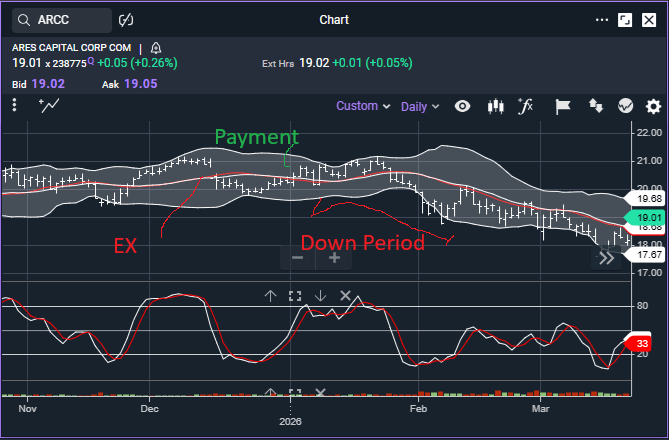Click the Mar date axis label
Viewport: 669px width, 440px height.
(x=540, y=409)
